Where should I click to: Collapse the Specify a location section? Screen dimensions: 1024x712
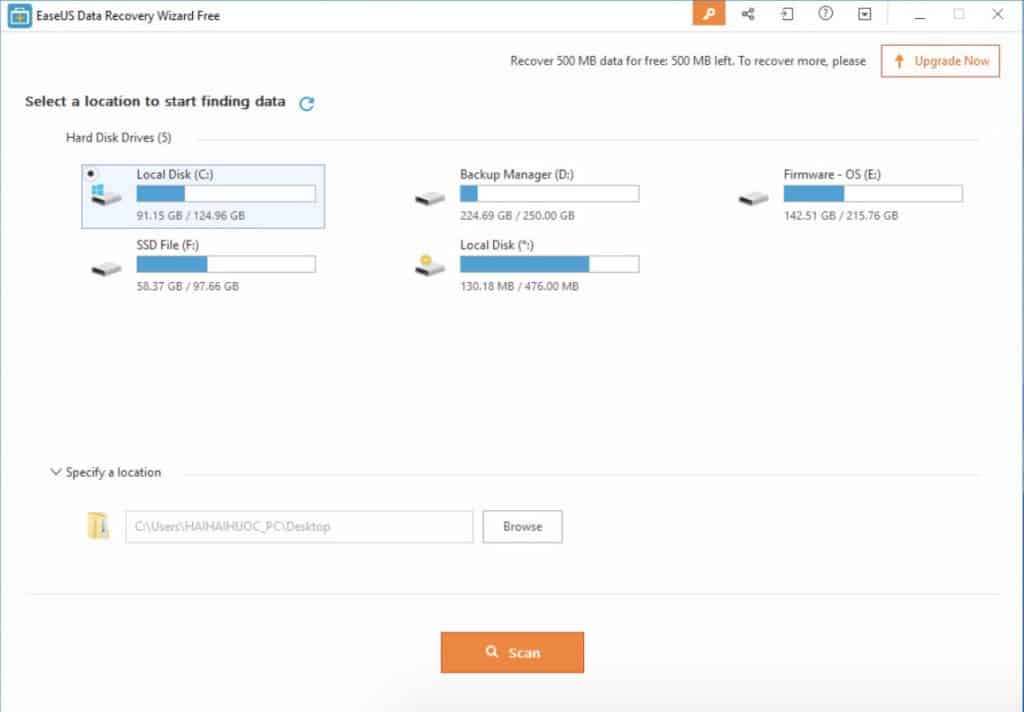56,472
